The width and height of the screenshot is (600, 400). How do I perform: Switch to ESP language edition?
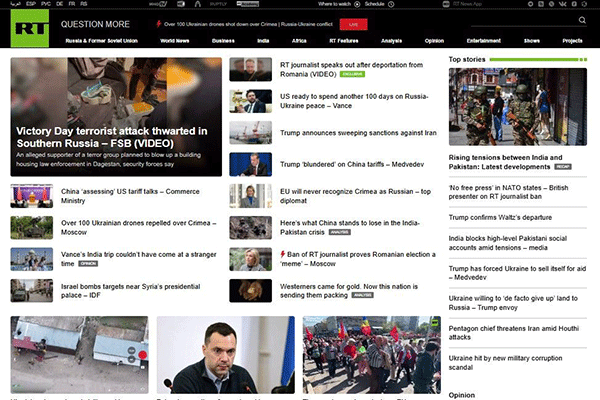point(31,4)
